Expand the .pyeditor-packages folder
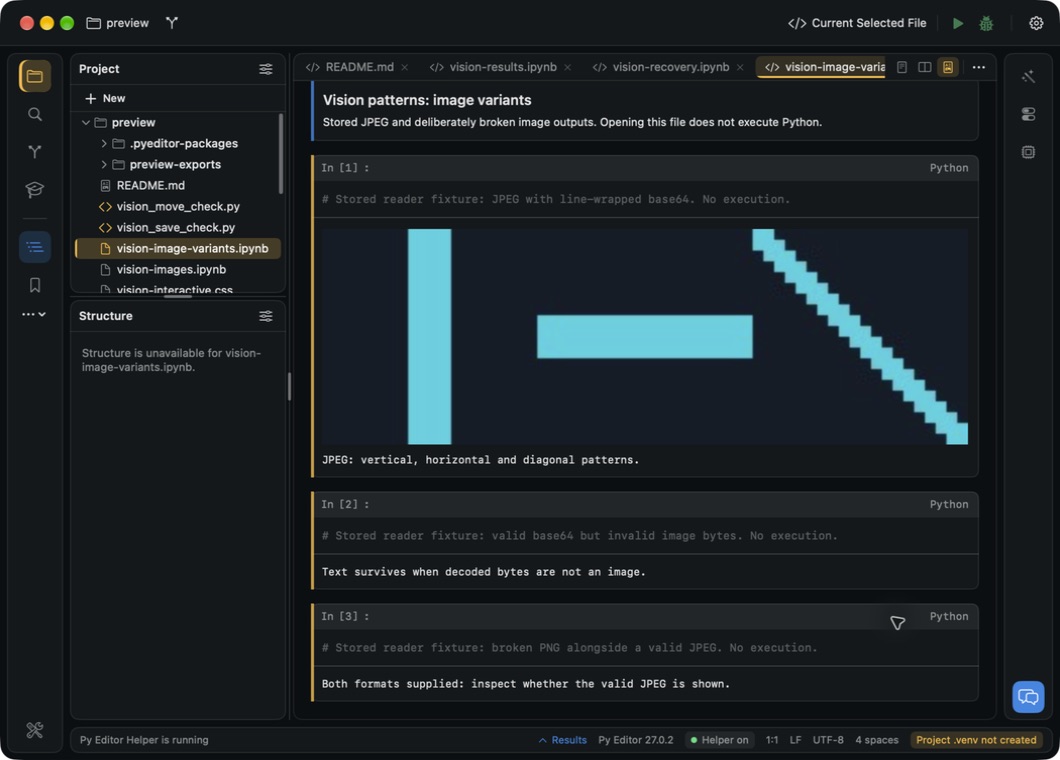 [x=103, y=143]
